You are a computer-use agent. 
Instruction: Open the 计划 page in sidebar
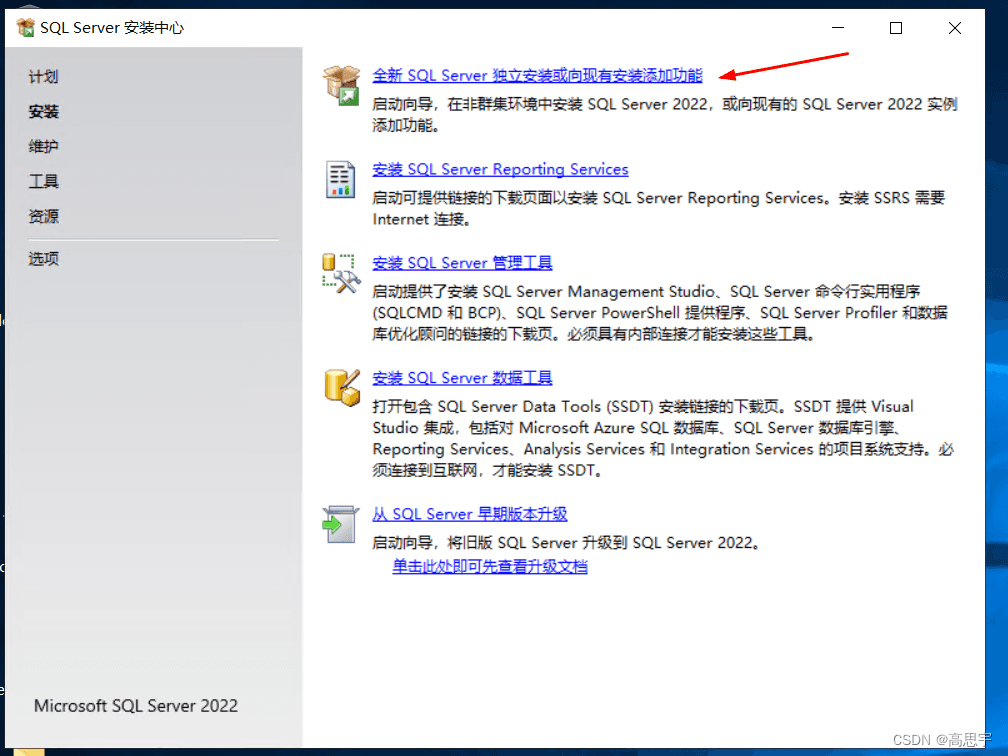tap(44, 77)
